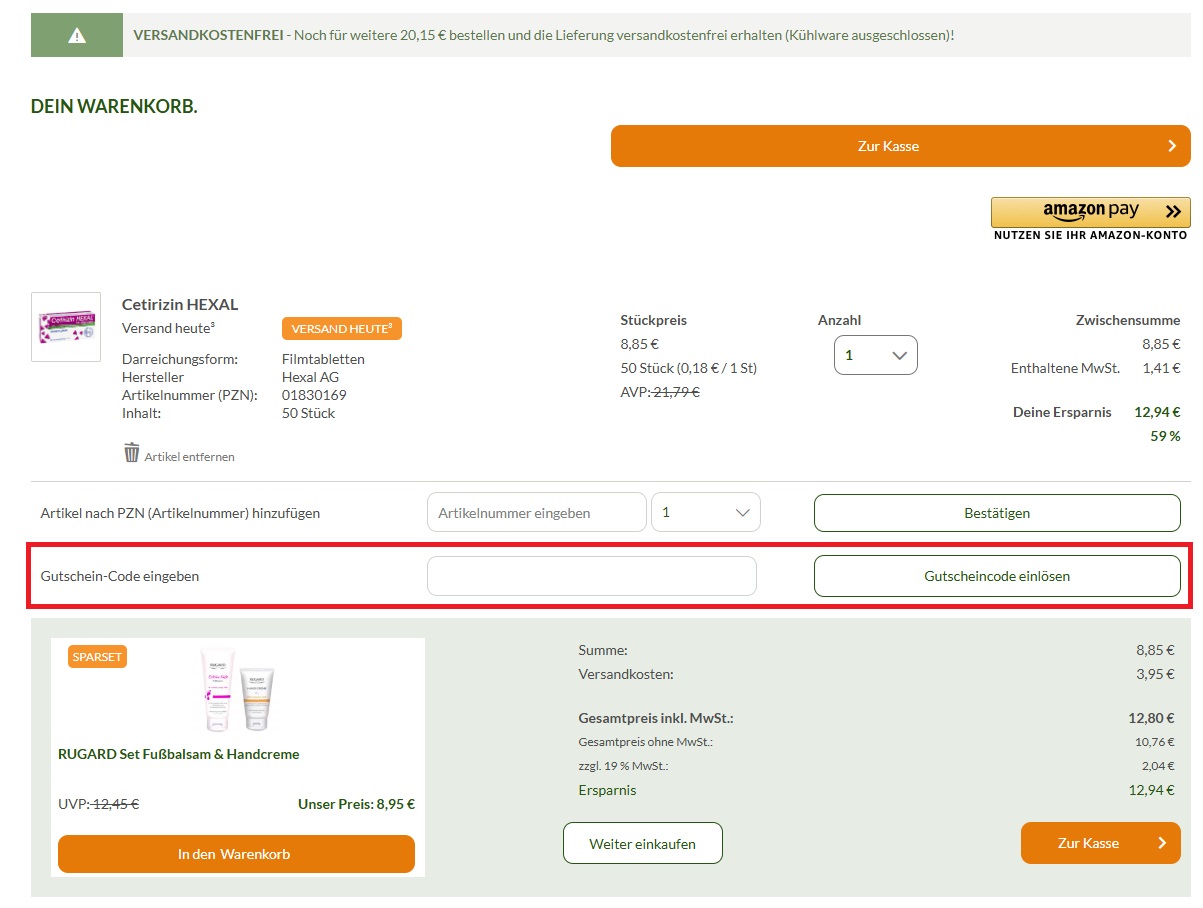Click the Artikel entfernen link

tap(190, 457)
